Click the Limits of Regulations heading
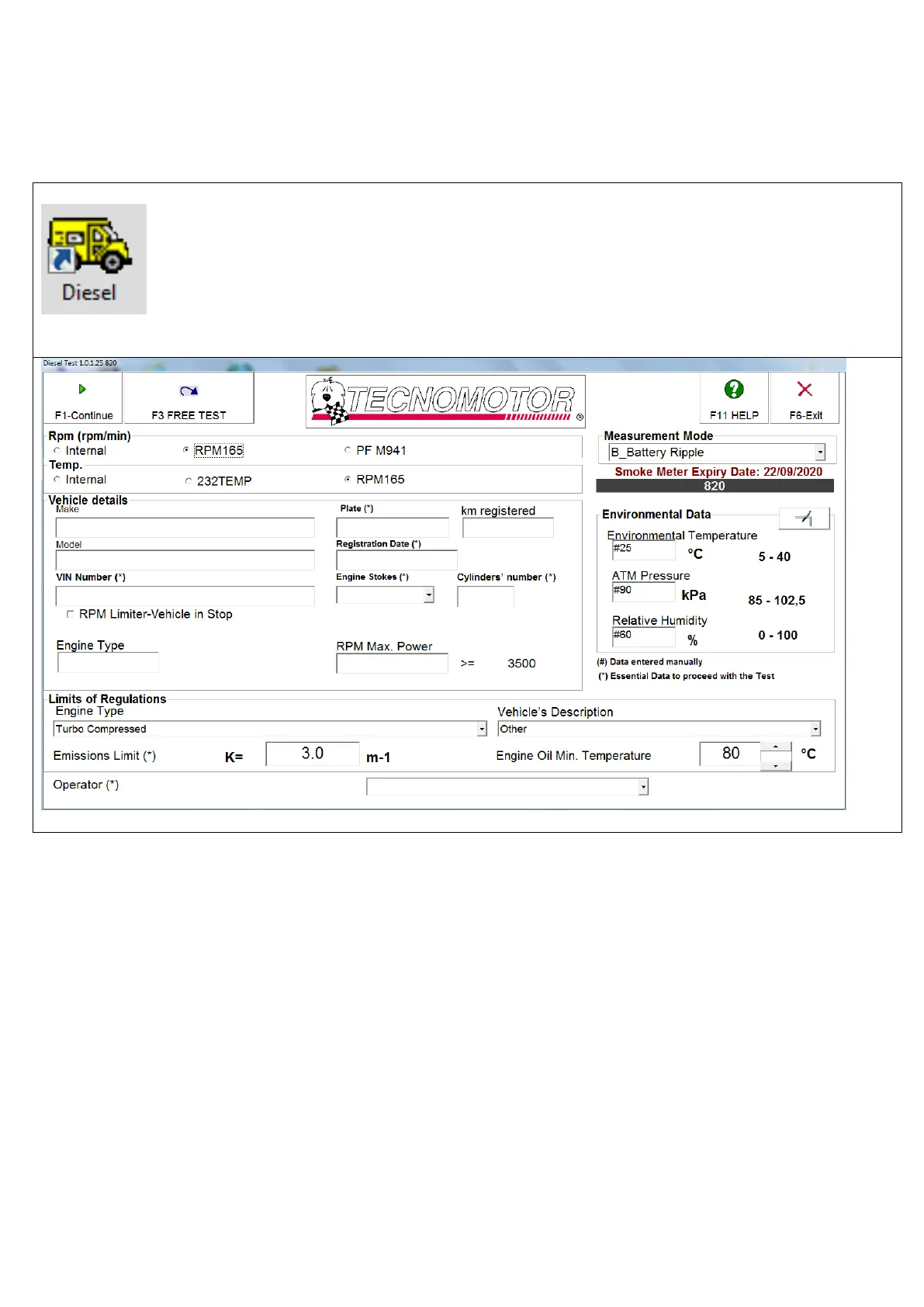This screenshot has height=1307, width=924. pyautogui.click(x=107, y=699)
